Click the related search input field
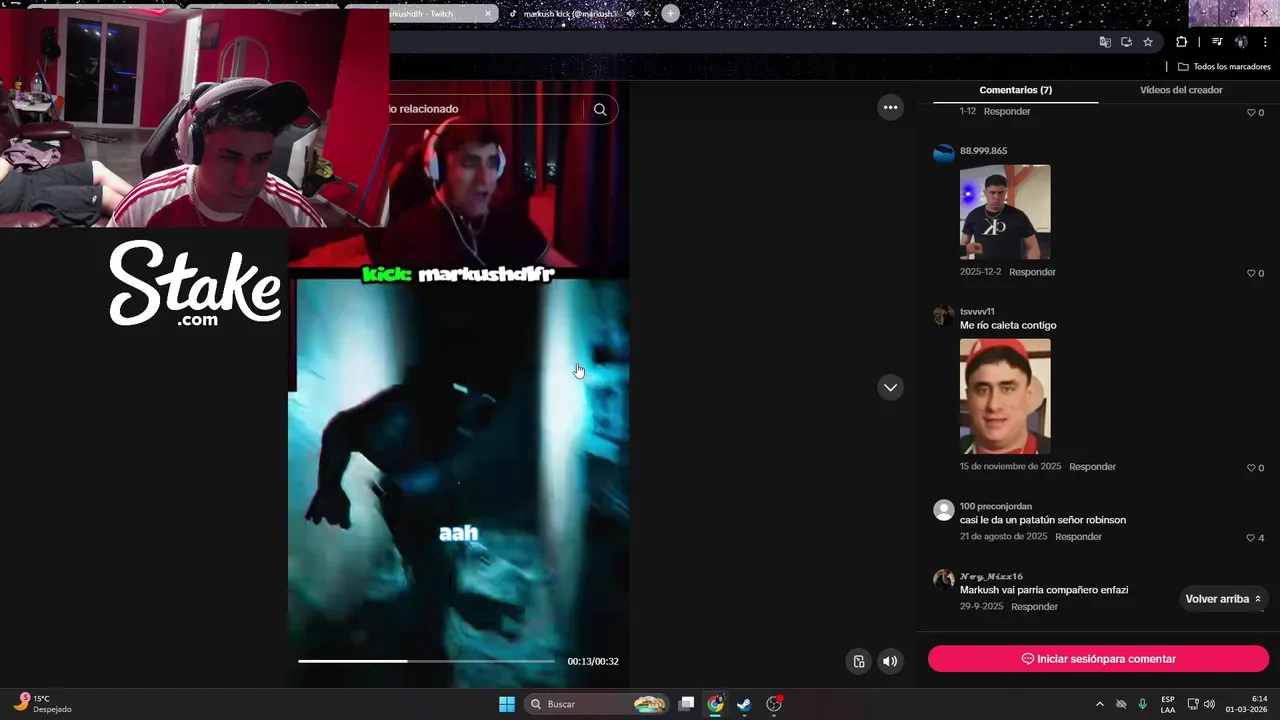 click(x=485, y=109)
